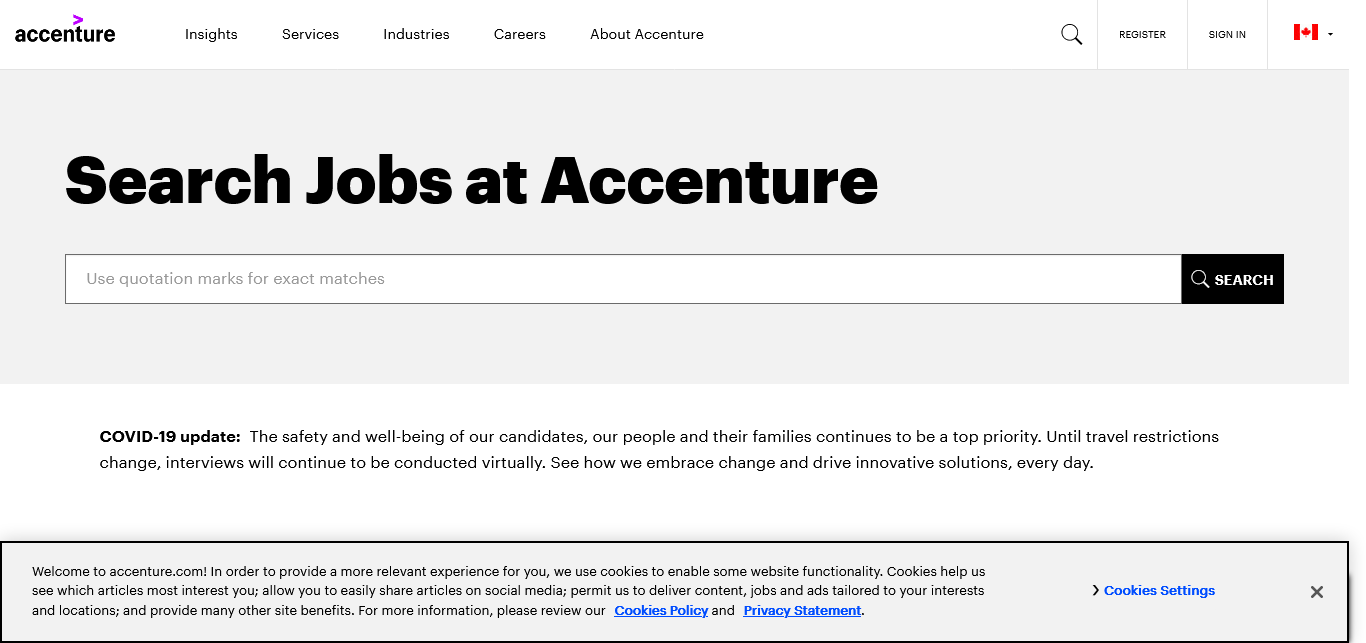Go to the Careers menu

[x=520, y=34]
